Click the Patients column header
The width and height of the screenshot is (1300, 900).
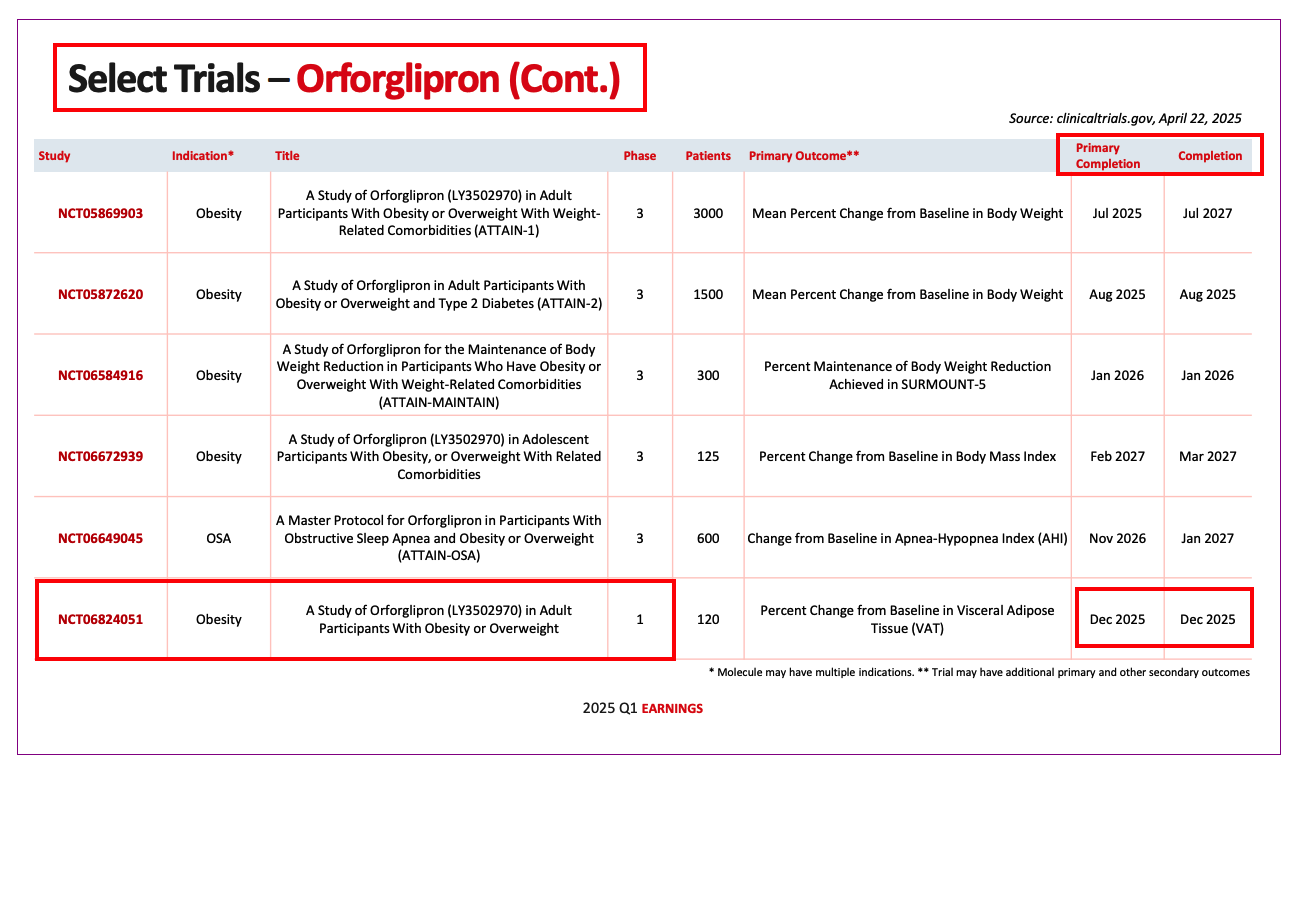[x=707, y=156]
